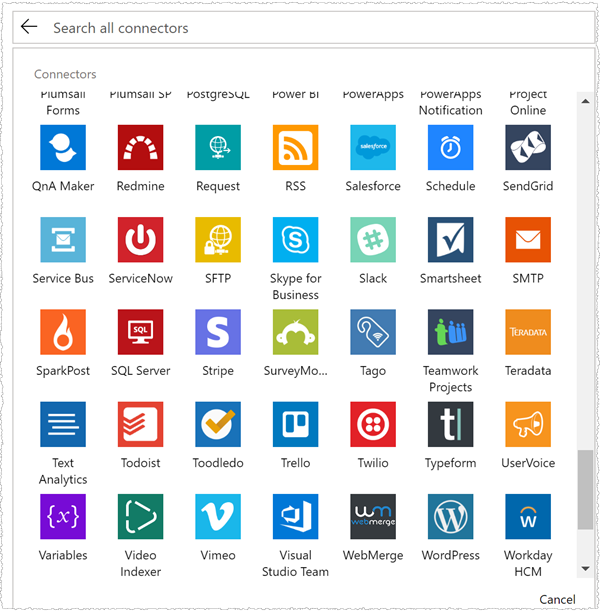600x613 pixels.
Task: Select the Tago tag icon
Action: (373, 332)
